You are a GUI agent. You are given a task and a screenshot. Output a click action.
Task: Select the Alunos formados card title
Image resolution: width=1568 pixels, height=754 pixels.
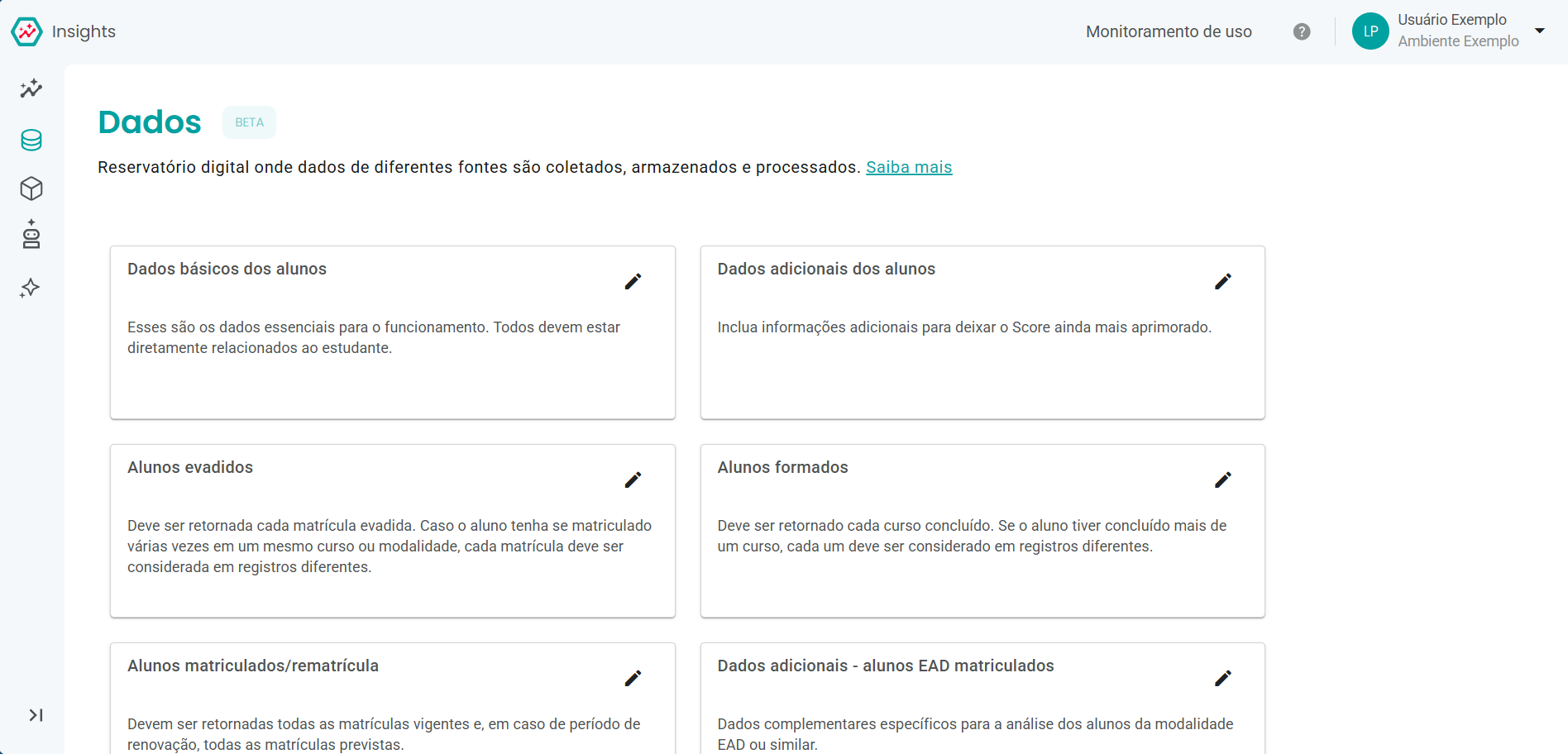782,467
